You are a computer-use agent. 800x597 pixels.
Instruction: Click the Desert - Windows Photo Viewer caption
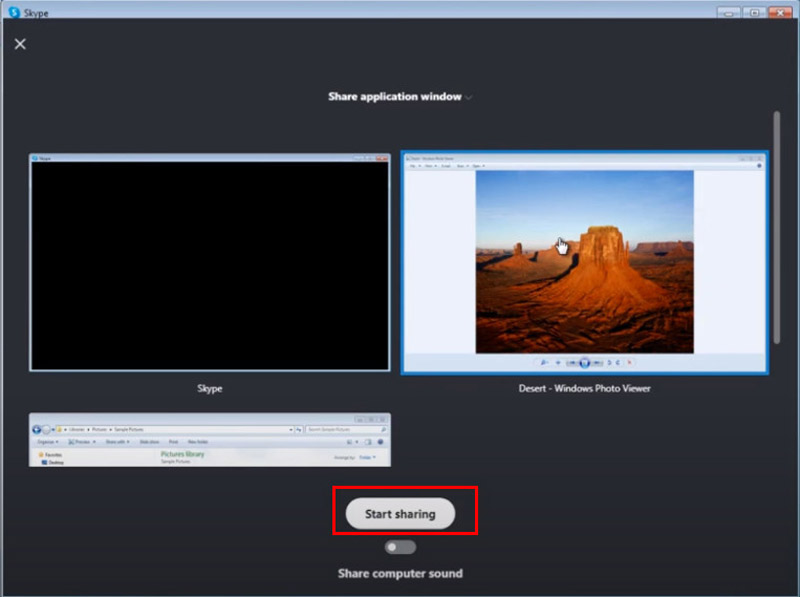click(x=585, y=388)
